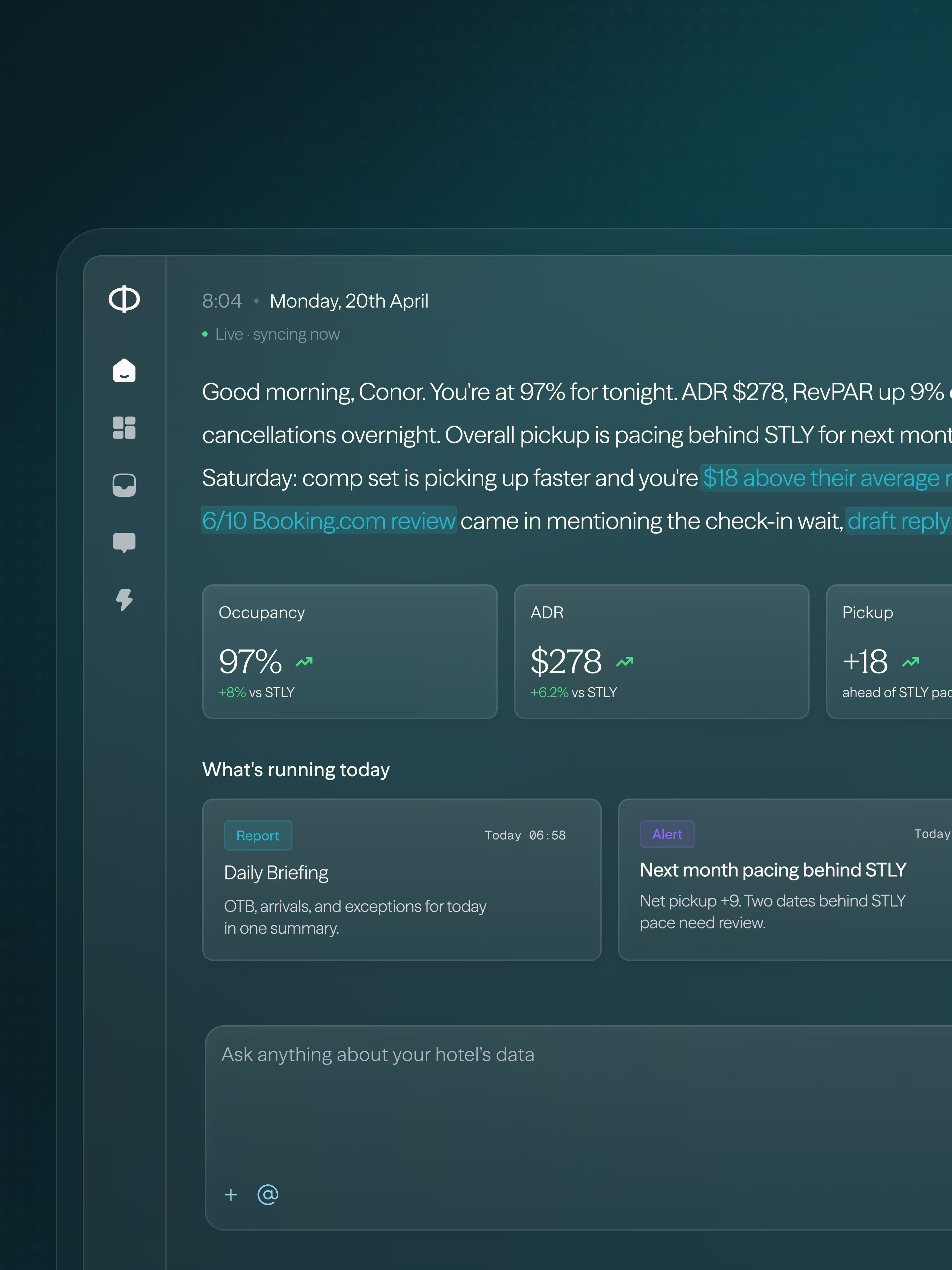Click the Occupancy upward trend arrow icon
Image resolution: width=952 pixels, height=1270 pixels.
[x=304, y=662]
